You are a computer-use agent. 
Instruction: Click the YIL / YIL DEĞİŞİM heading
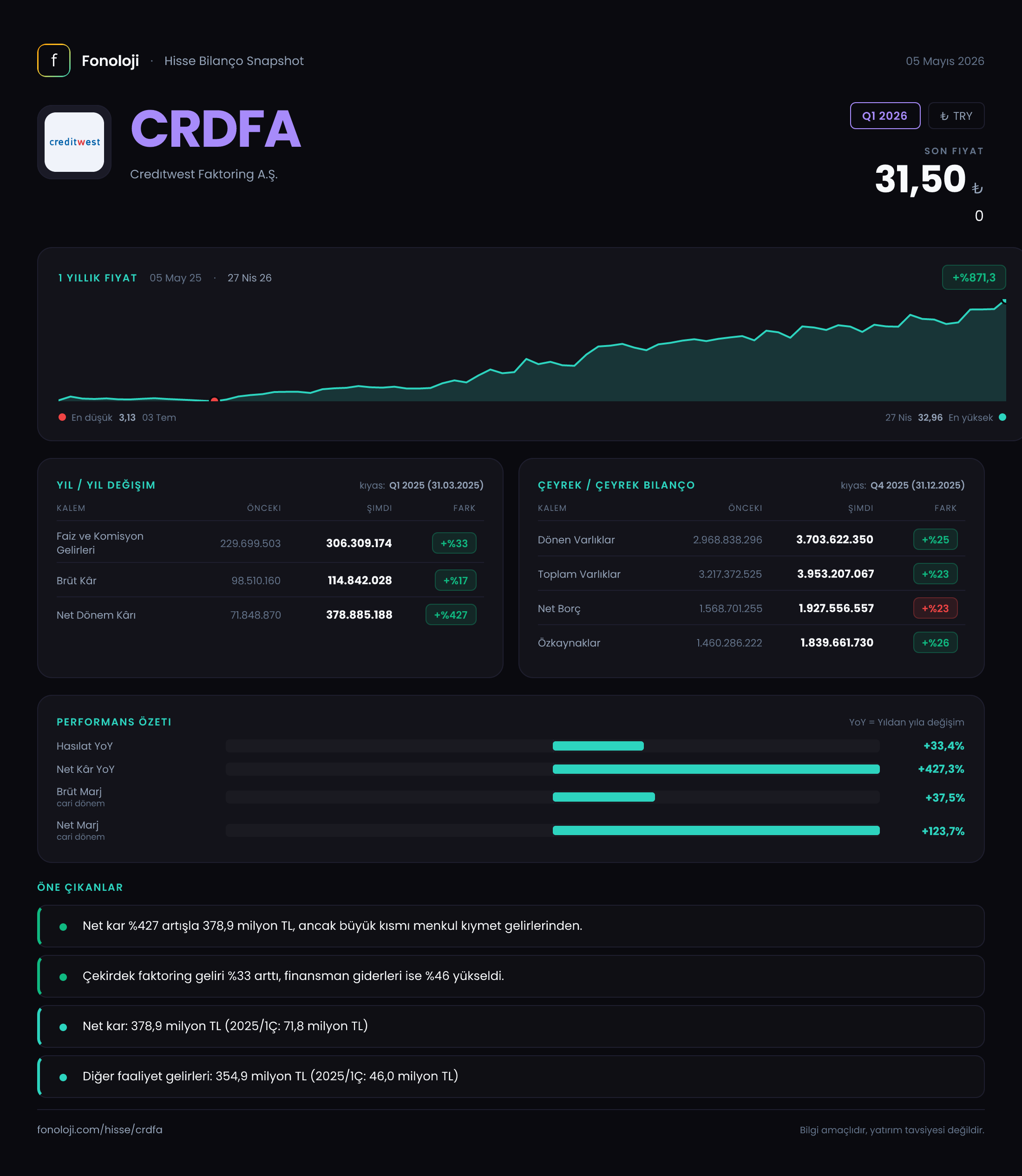(x=106, y=485)
